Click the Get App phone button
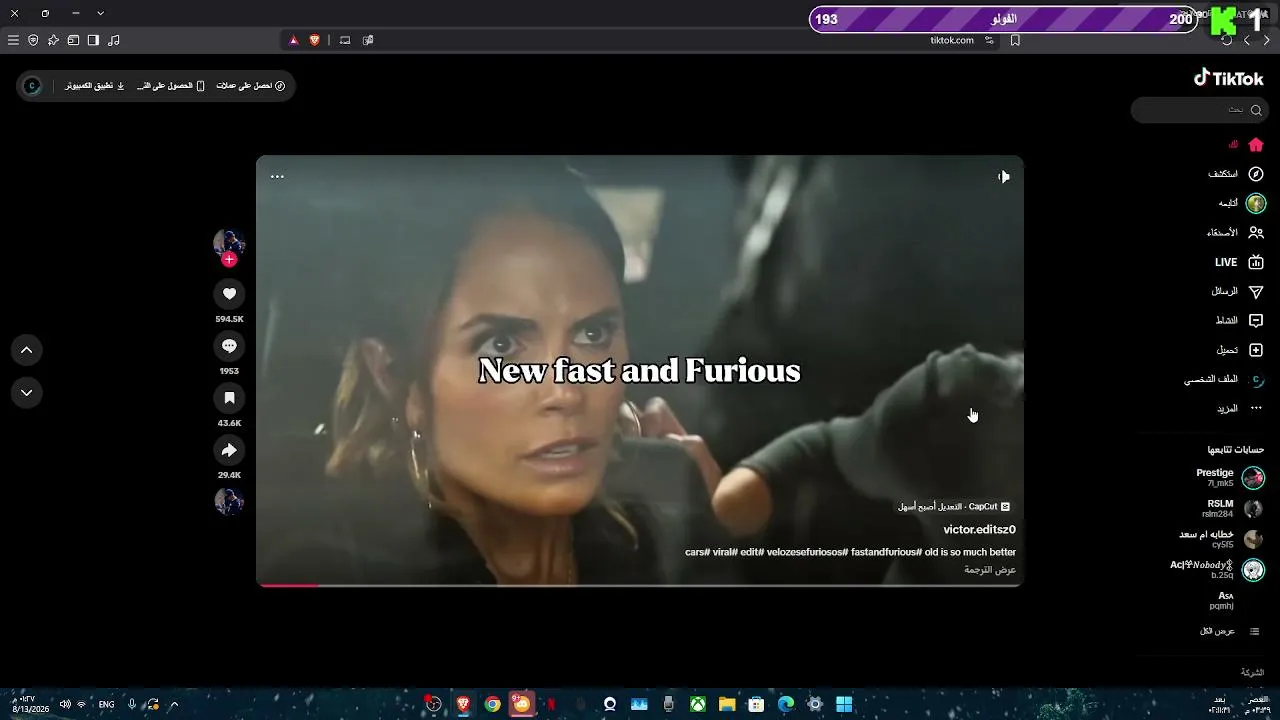 (171, 86)
